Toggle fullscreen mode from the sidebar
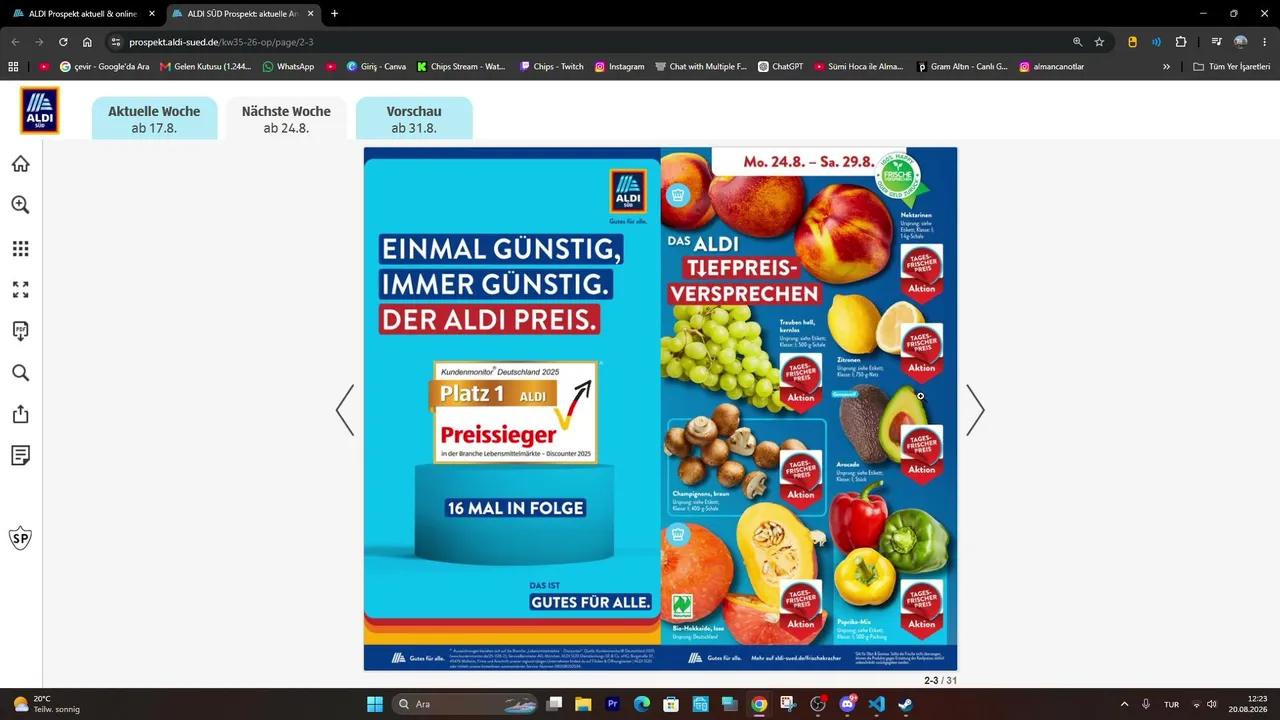Image resolution: width=1280 pixels, height=720 pixels. tap(20, 290)
